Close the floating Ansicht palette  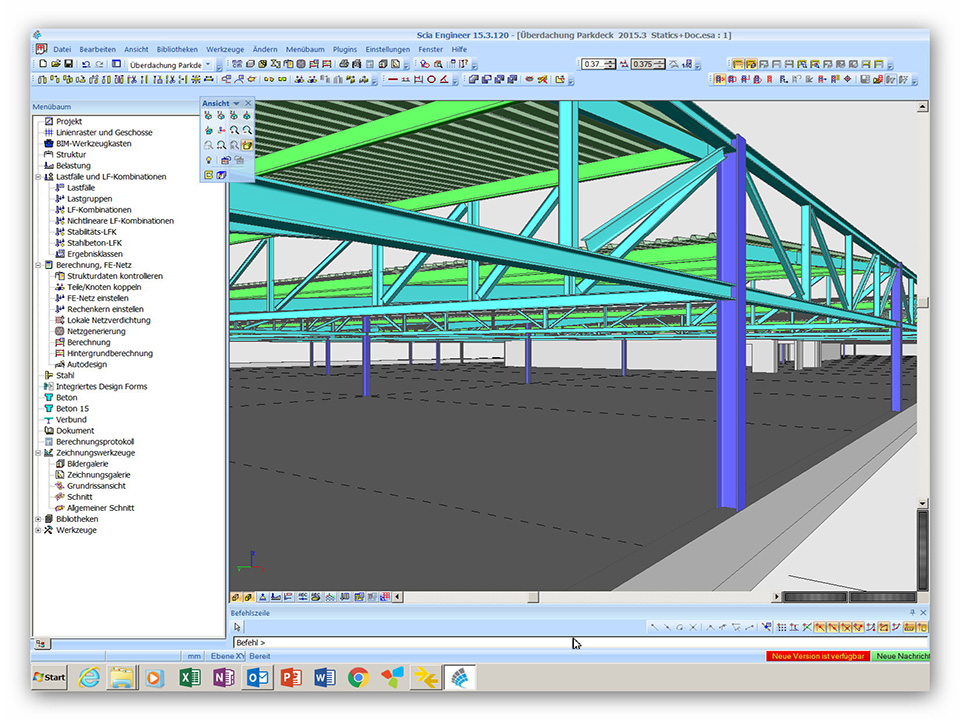(248, 103)
